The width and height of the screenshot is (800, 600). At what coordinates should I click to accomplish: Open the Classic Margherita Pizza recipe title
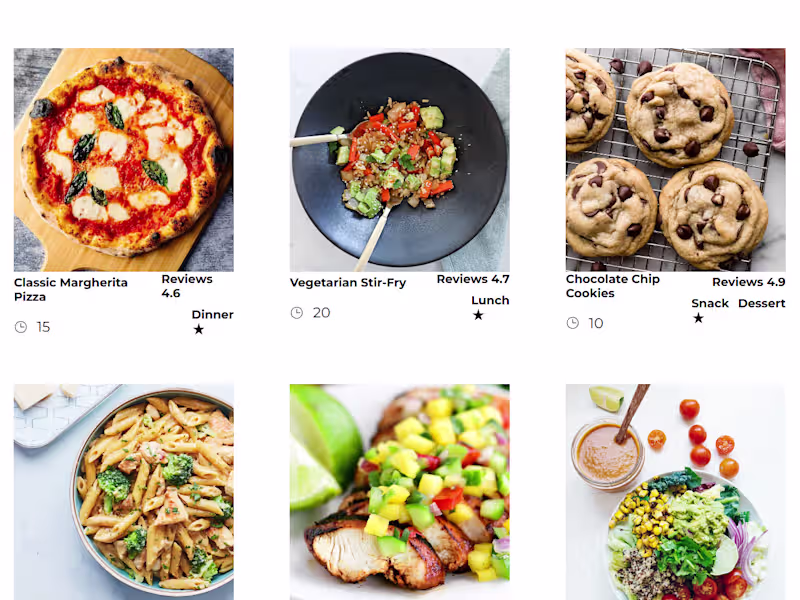click(71, 289)
